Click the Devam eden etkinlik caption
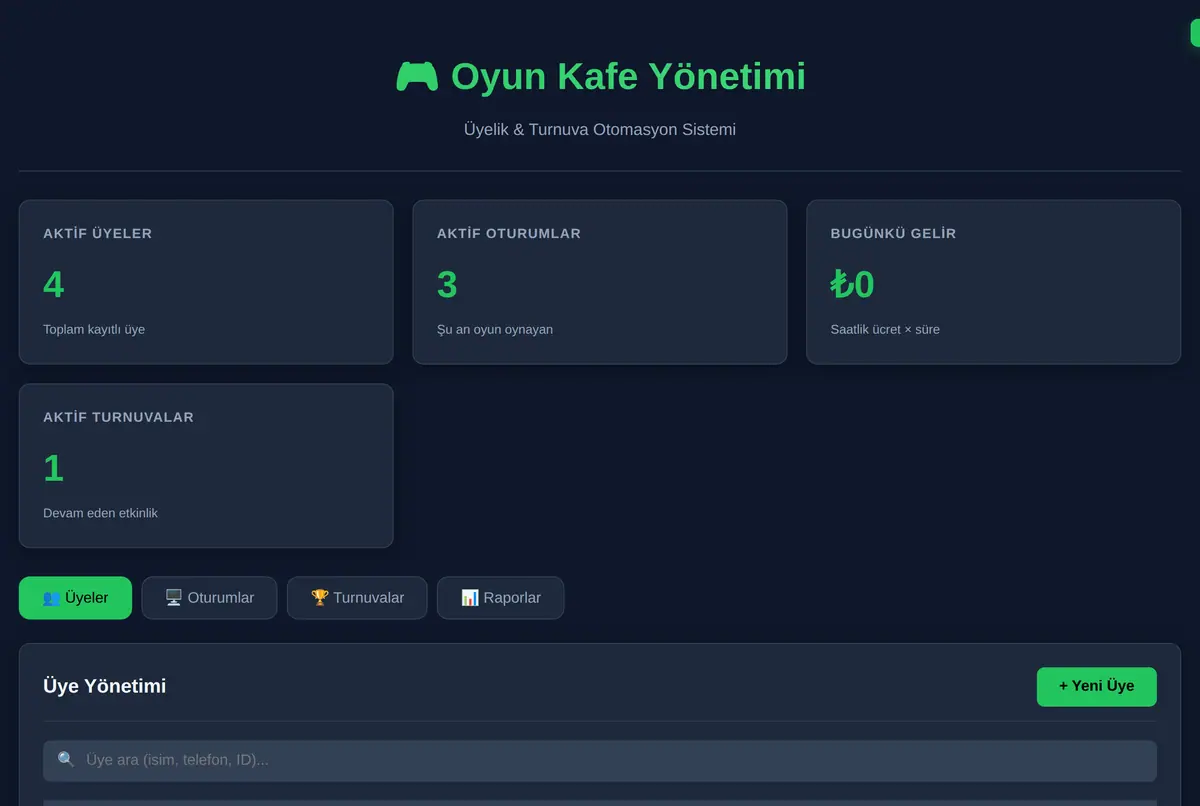This screenshot has height=806, width=1200. tap(100, 513)
